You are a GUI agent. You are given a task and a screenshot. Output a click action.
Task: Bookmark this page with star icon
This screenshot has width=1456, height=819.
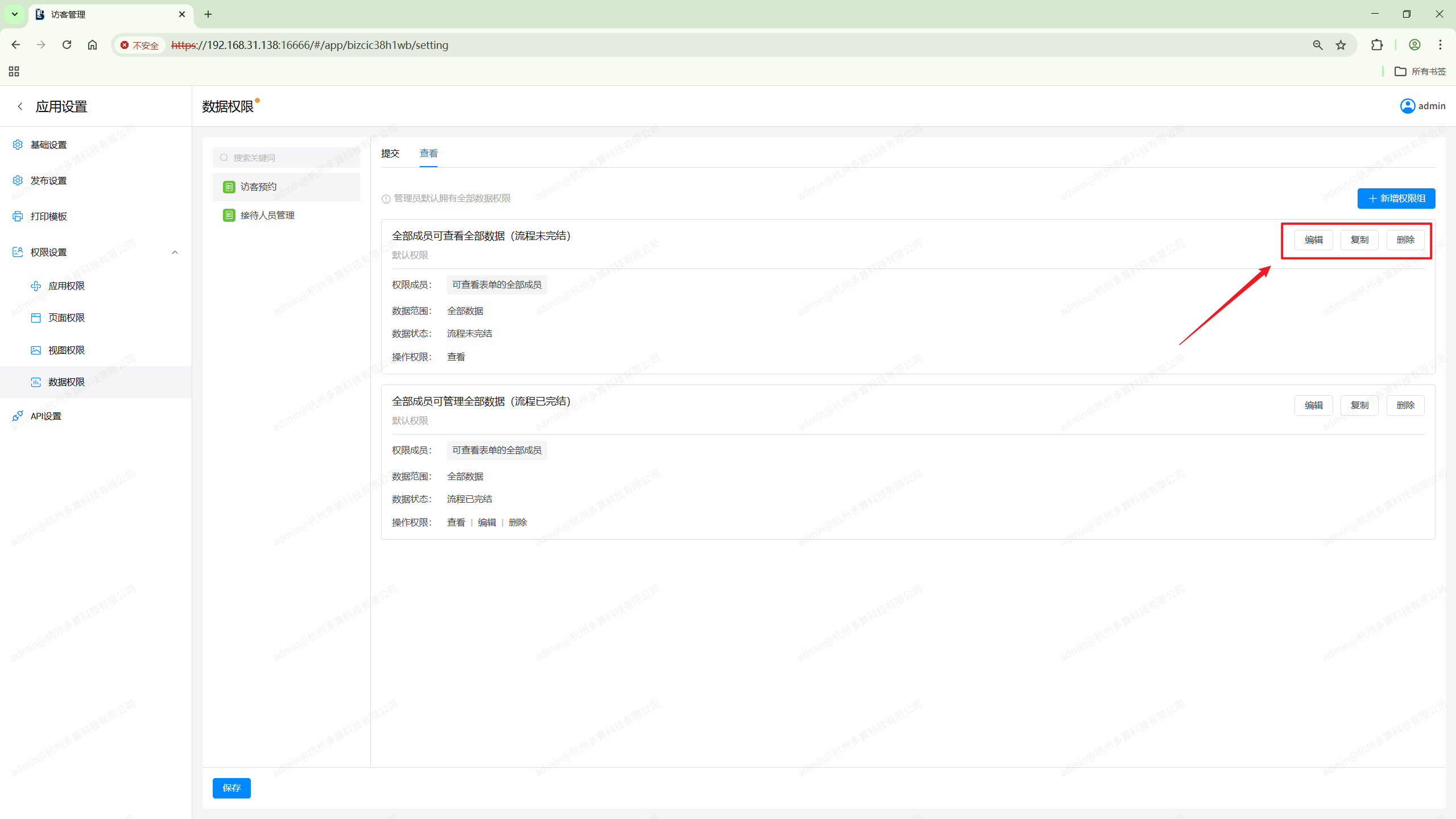[1341, 45]
